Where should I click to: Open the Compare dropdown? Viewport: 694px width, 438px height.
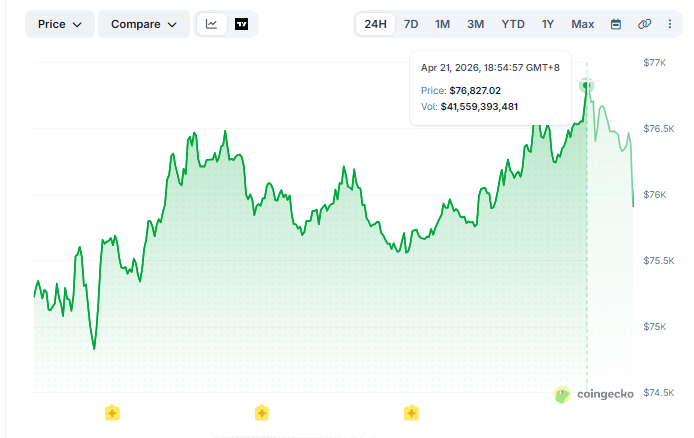(x=144, y=24)
